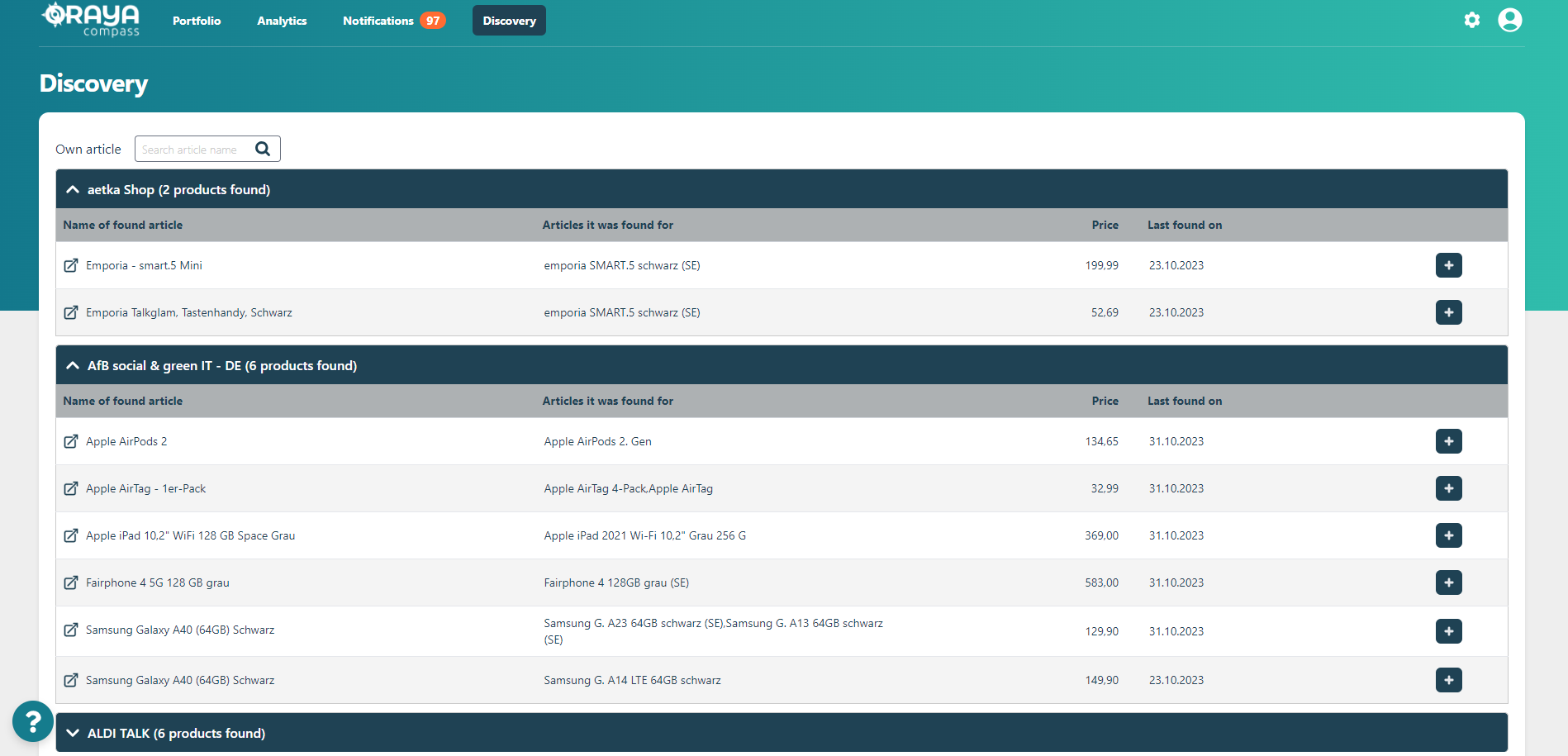Click inside the article name search field
1568x756 pixels.
[194, 149]
